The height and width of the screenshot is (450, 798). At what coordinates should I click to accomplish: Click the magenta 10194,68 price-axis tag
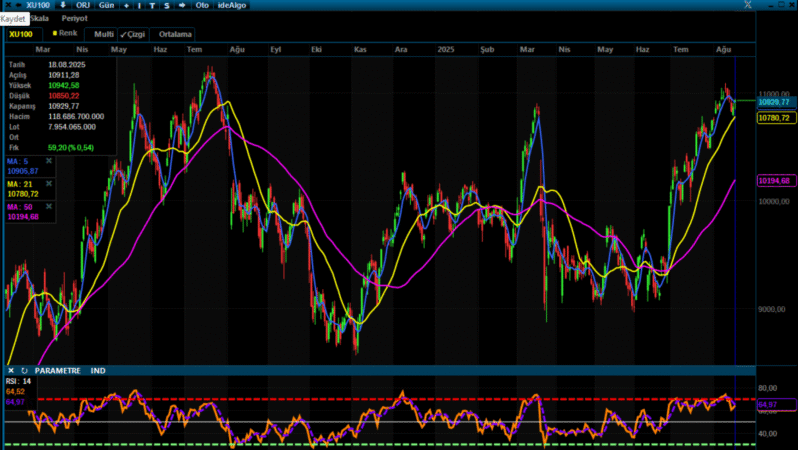click(776, 181)
